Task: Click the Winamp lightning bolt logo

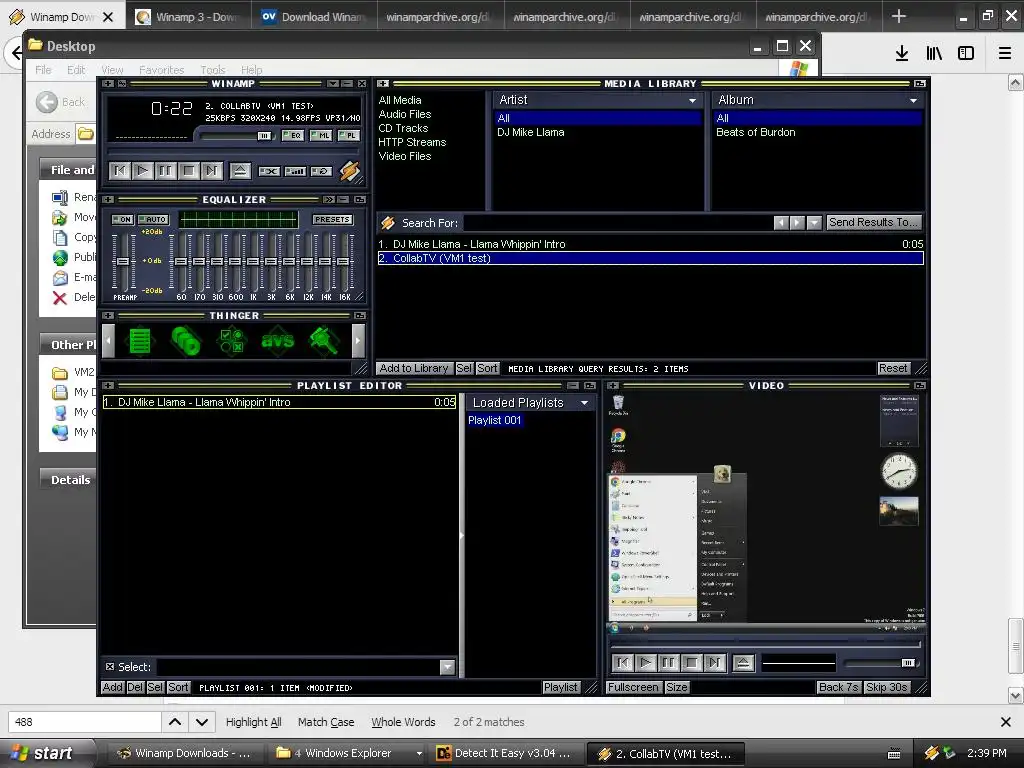Action: [x=349, y=171]
